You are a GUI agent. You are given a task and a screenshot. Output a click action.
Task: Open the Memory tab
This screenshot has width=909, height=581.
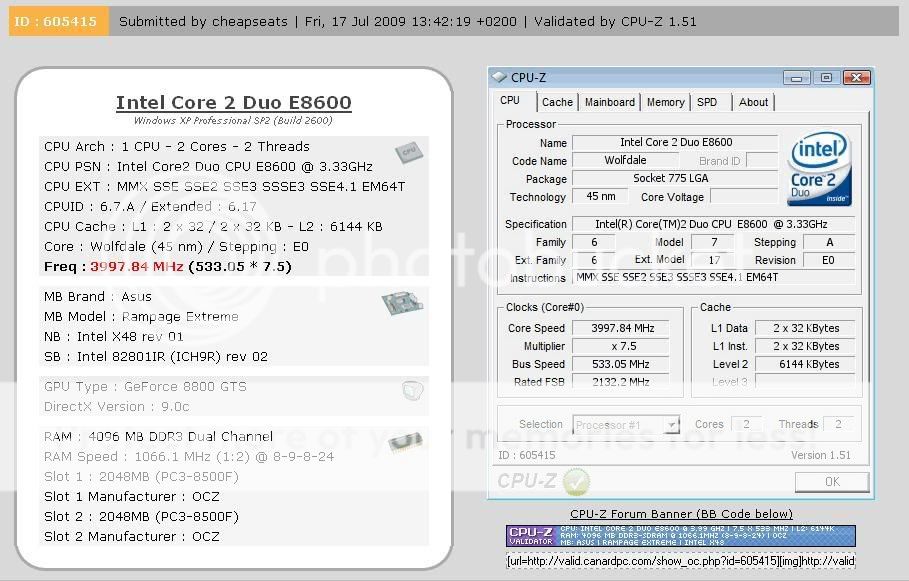click(x=666, y=102)
